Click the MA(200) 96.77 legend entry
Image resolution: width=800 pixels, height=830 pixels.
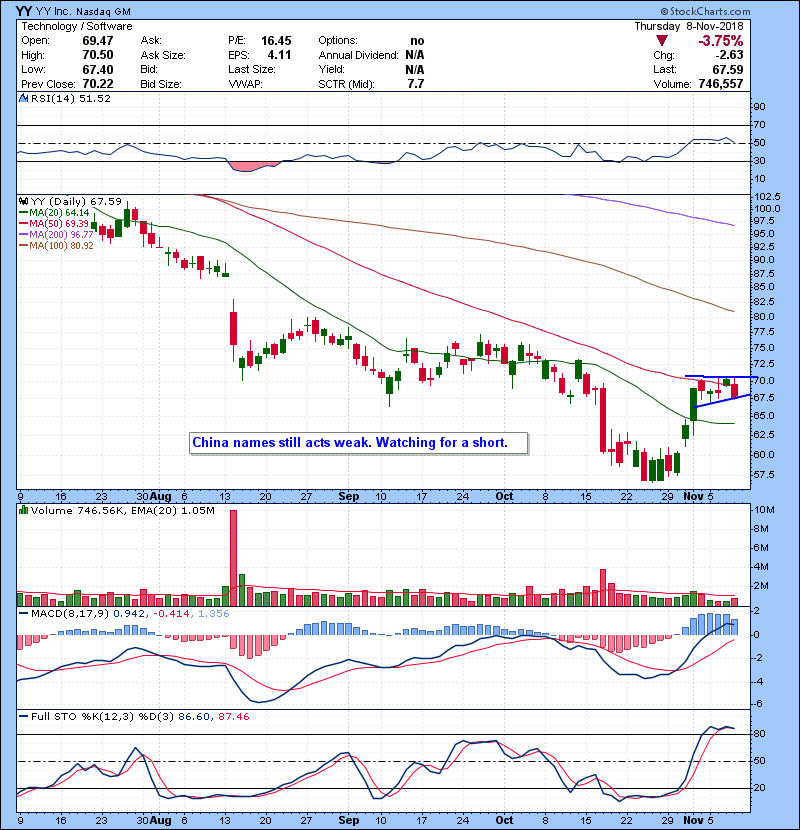(56, 234)
